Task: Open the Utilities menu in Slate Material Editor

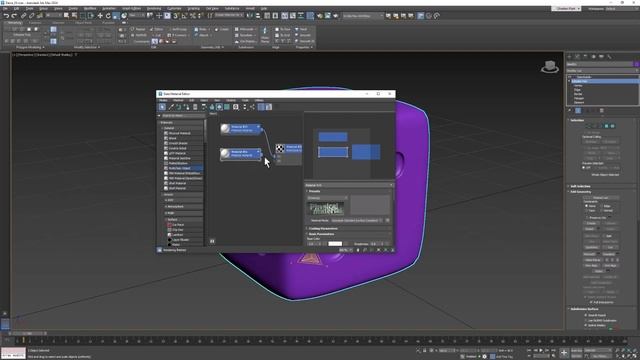Action: tap(259, 100)
